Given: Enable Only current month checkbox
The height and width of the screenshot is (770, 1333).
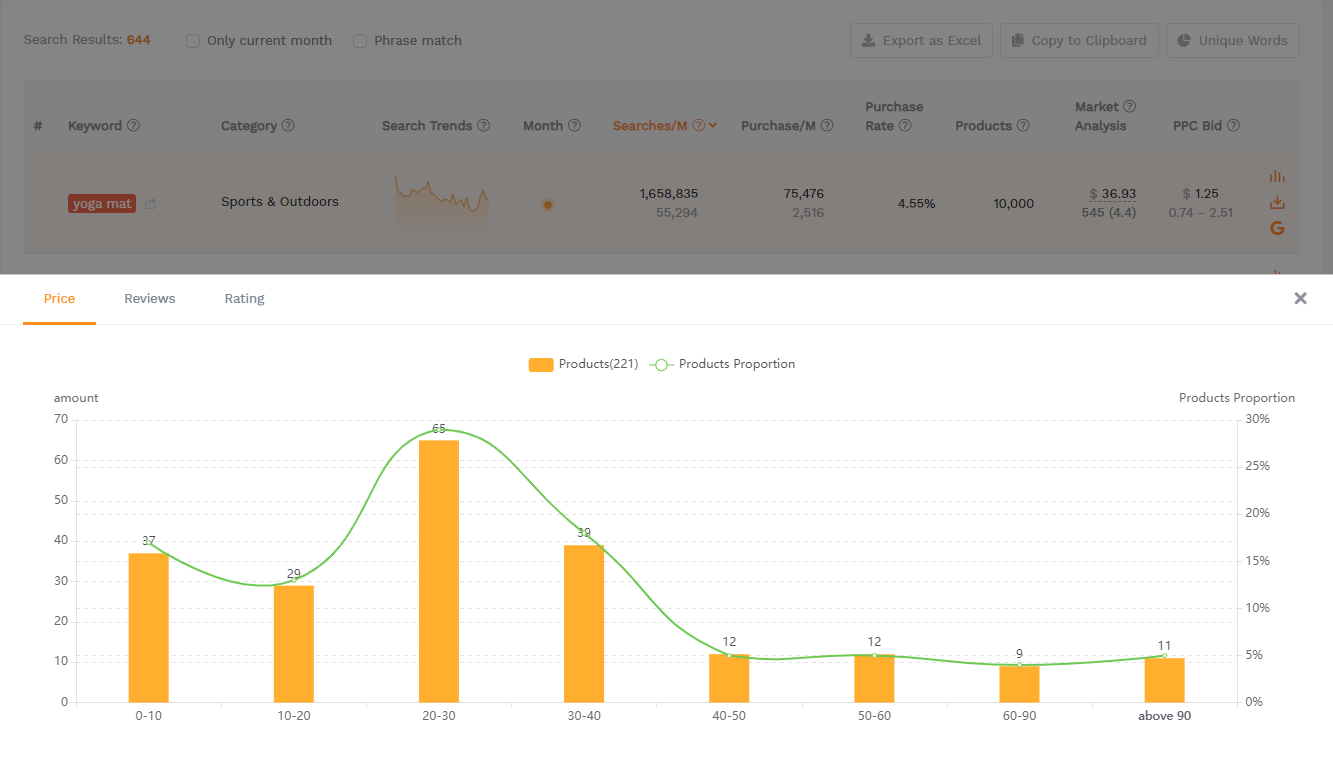Looking at the screenshot, I should [193, 41].
